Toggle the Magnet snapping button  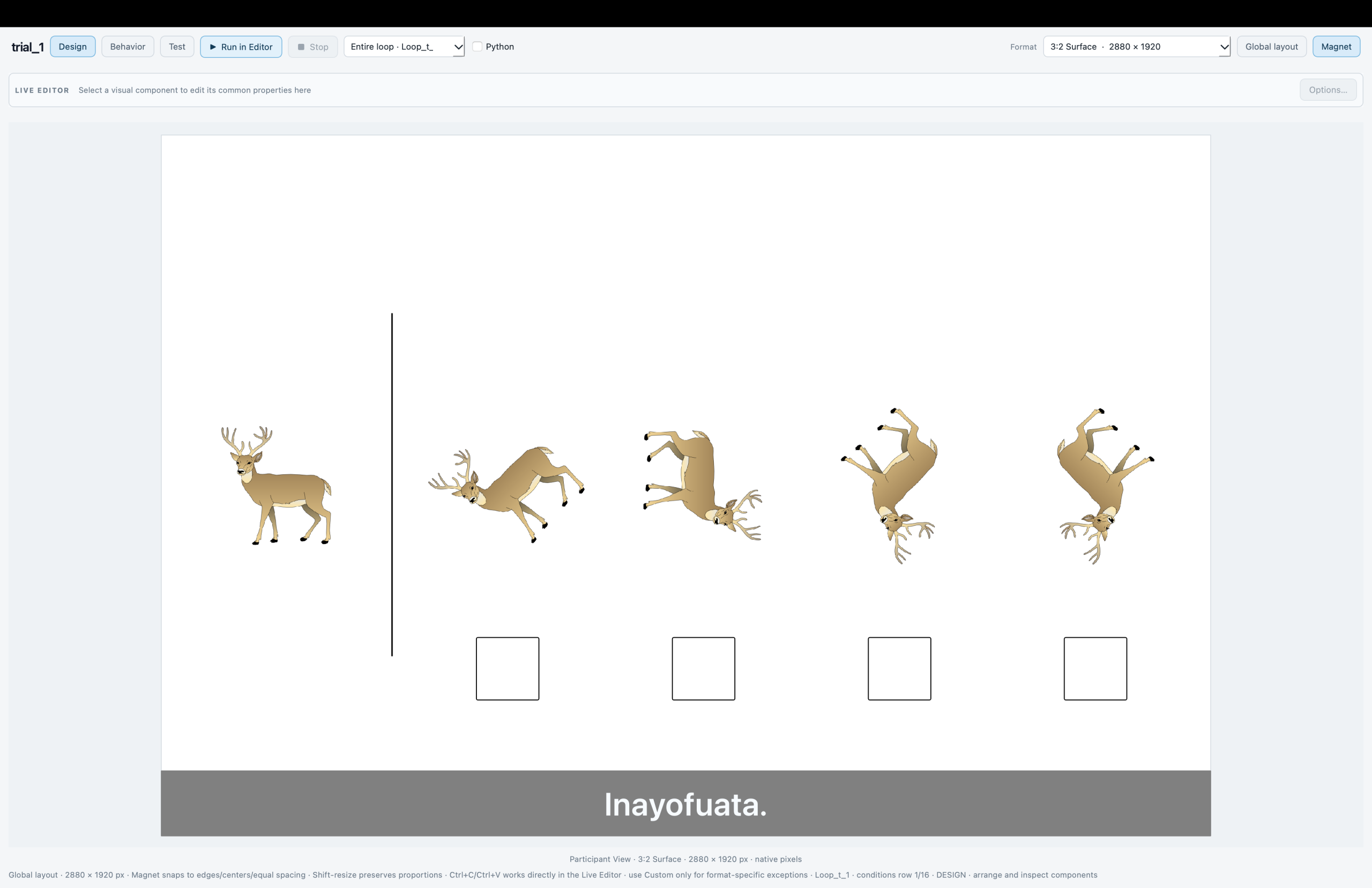coord(1336,47)
